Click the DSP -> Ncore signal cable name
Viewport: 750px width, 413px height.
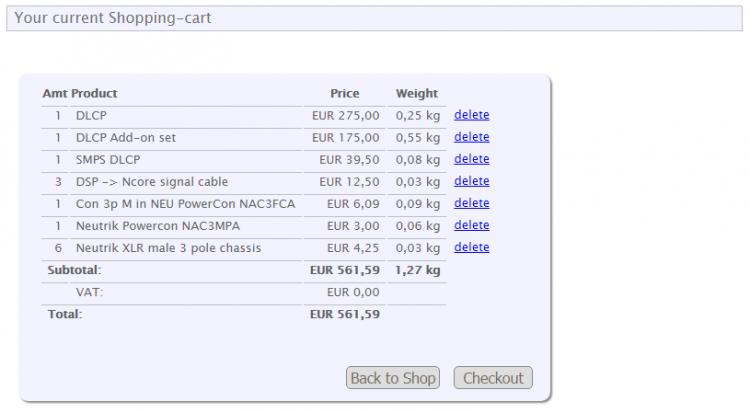pos(152,182)
